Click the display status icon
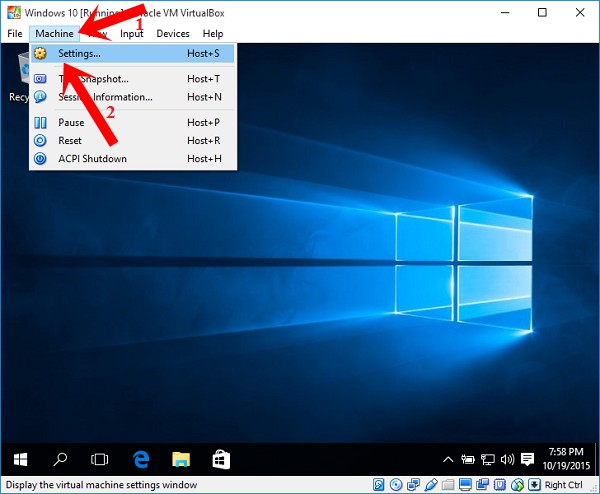 pos(465,485)
